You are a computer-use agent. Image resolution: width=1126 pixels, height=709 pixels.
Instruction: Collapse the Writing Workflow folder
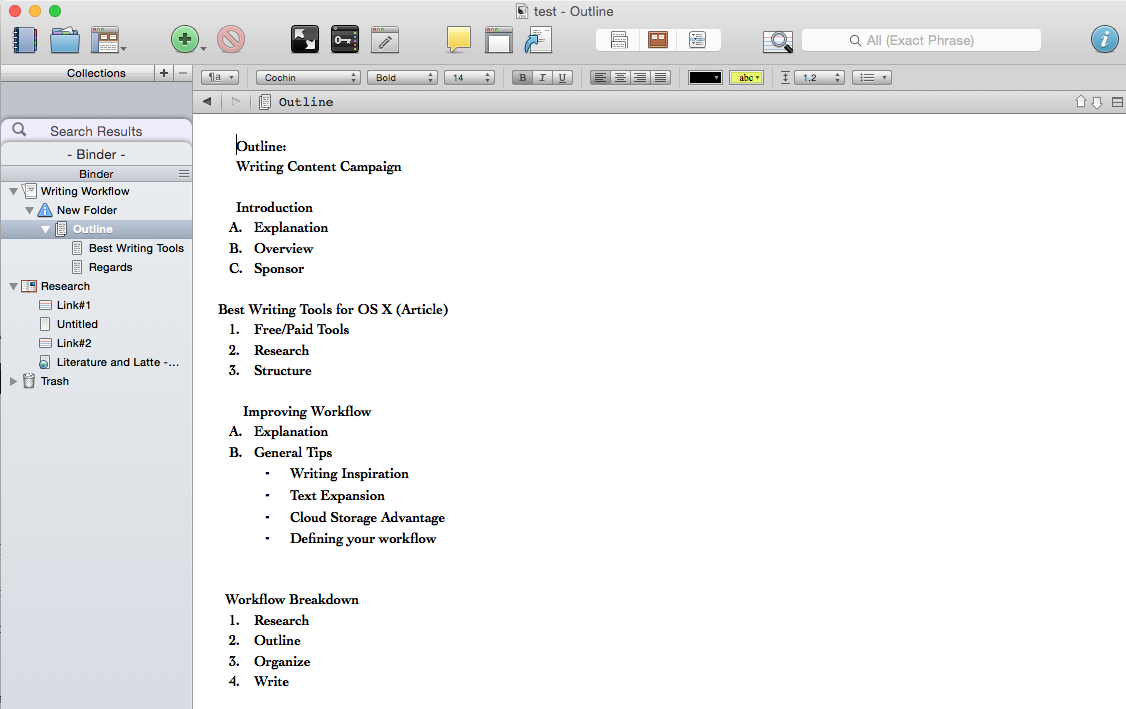pyautogui.click(x=14, y=191)
